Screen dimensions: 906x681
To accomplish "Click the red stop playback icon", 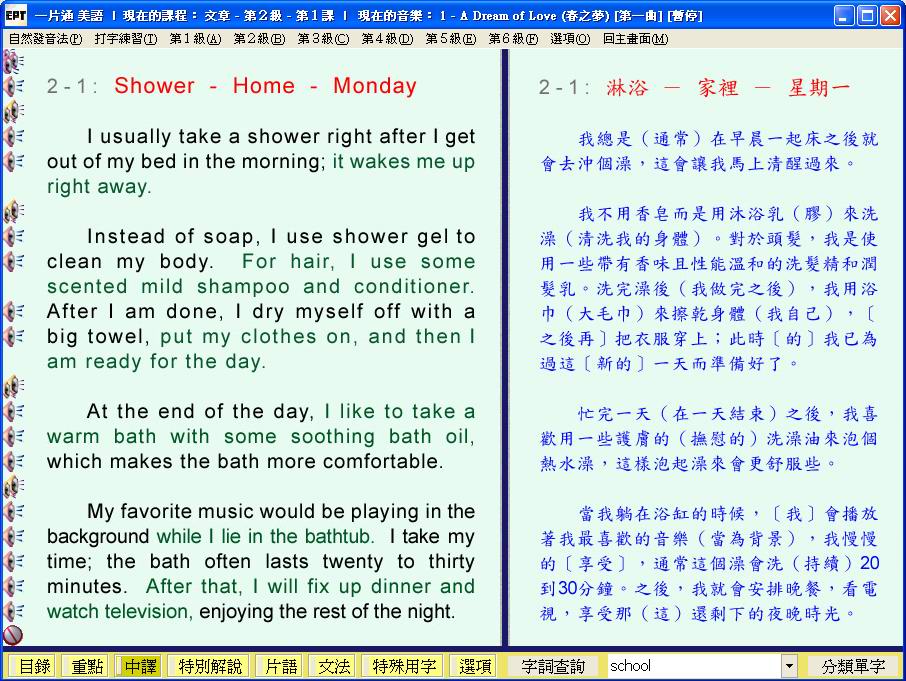I will (x=13, y=634).
